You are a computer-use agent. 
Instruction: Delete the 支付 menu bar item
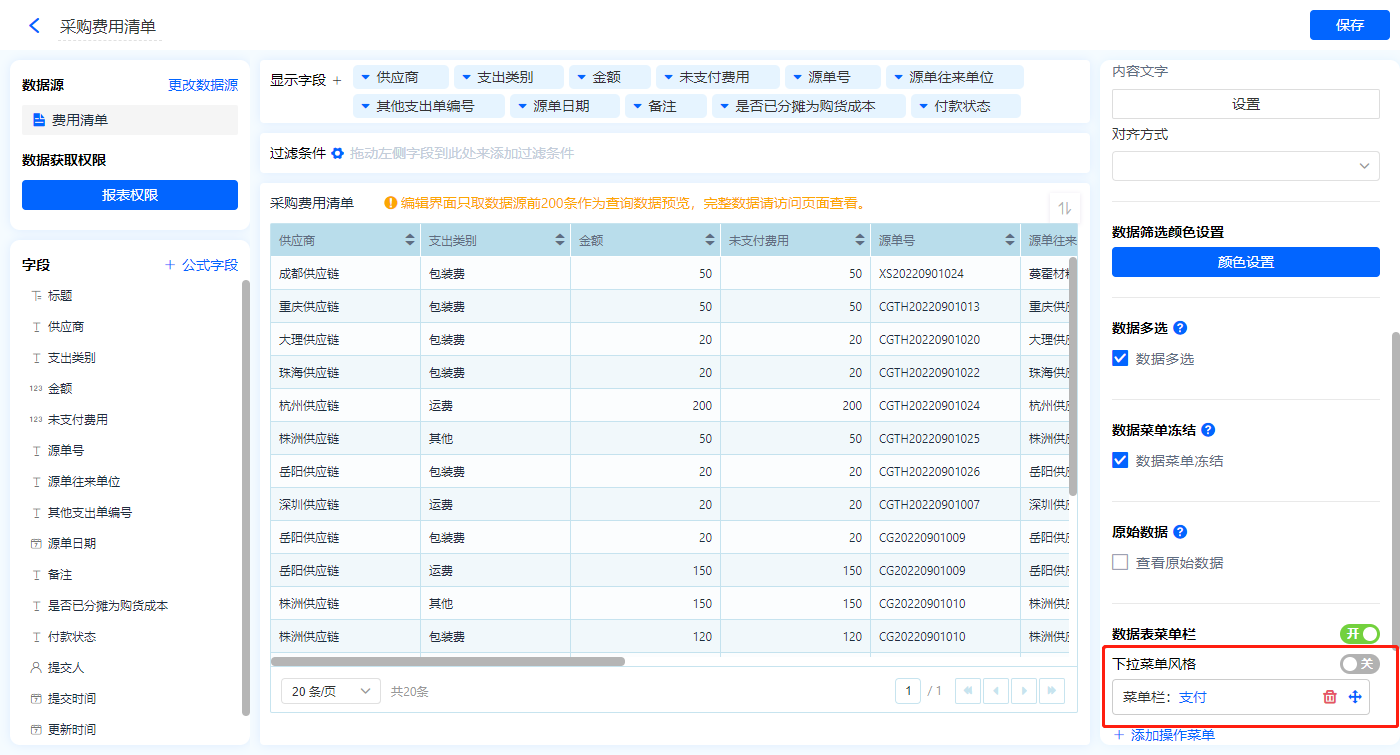(1329, 697)
